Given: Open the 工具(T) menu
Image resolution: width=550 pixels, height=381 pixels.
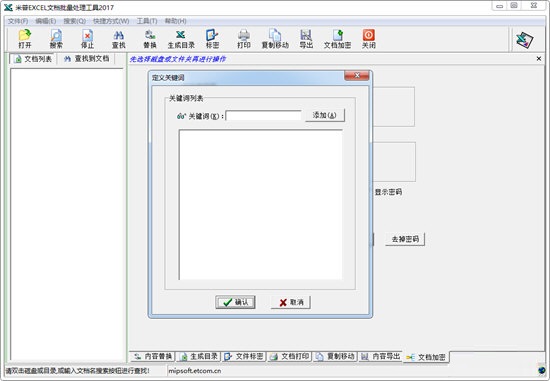Looking at the screenshot, I should coord(147,21).
